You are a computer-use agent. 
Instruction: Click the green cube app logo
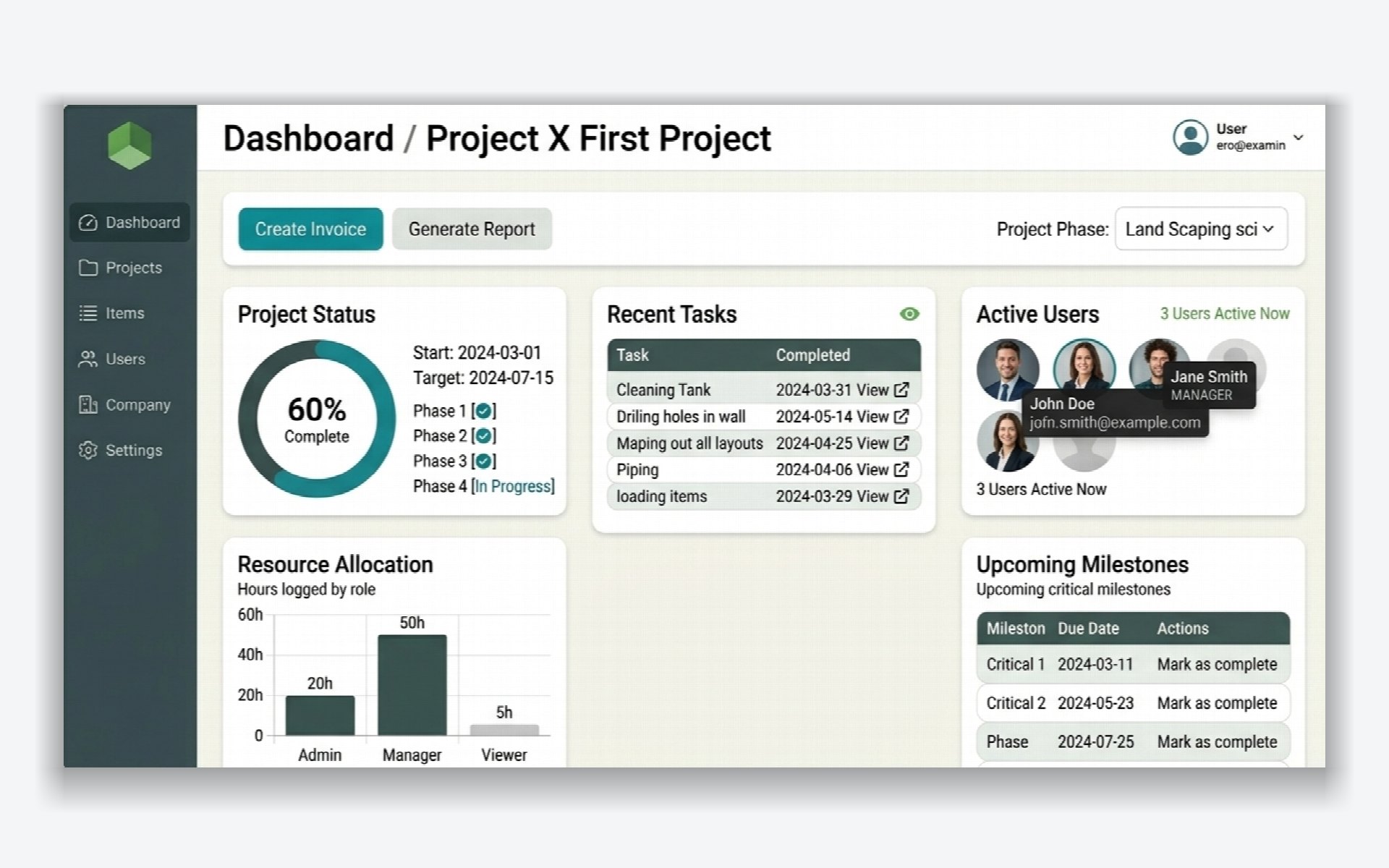coord(129,145)
